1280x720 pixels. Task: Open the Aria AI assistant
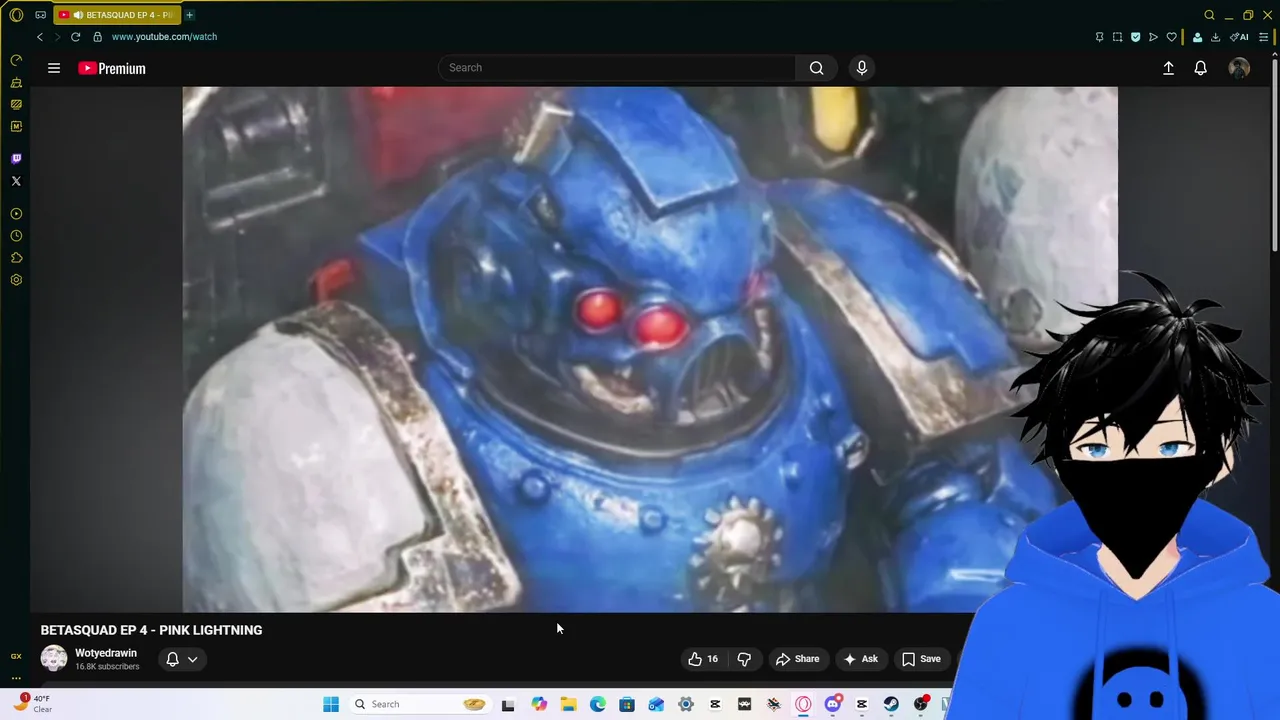click(1240, 37)
